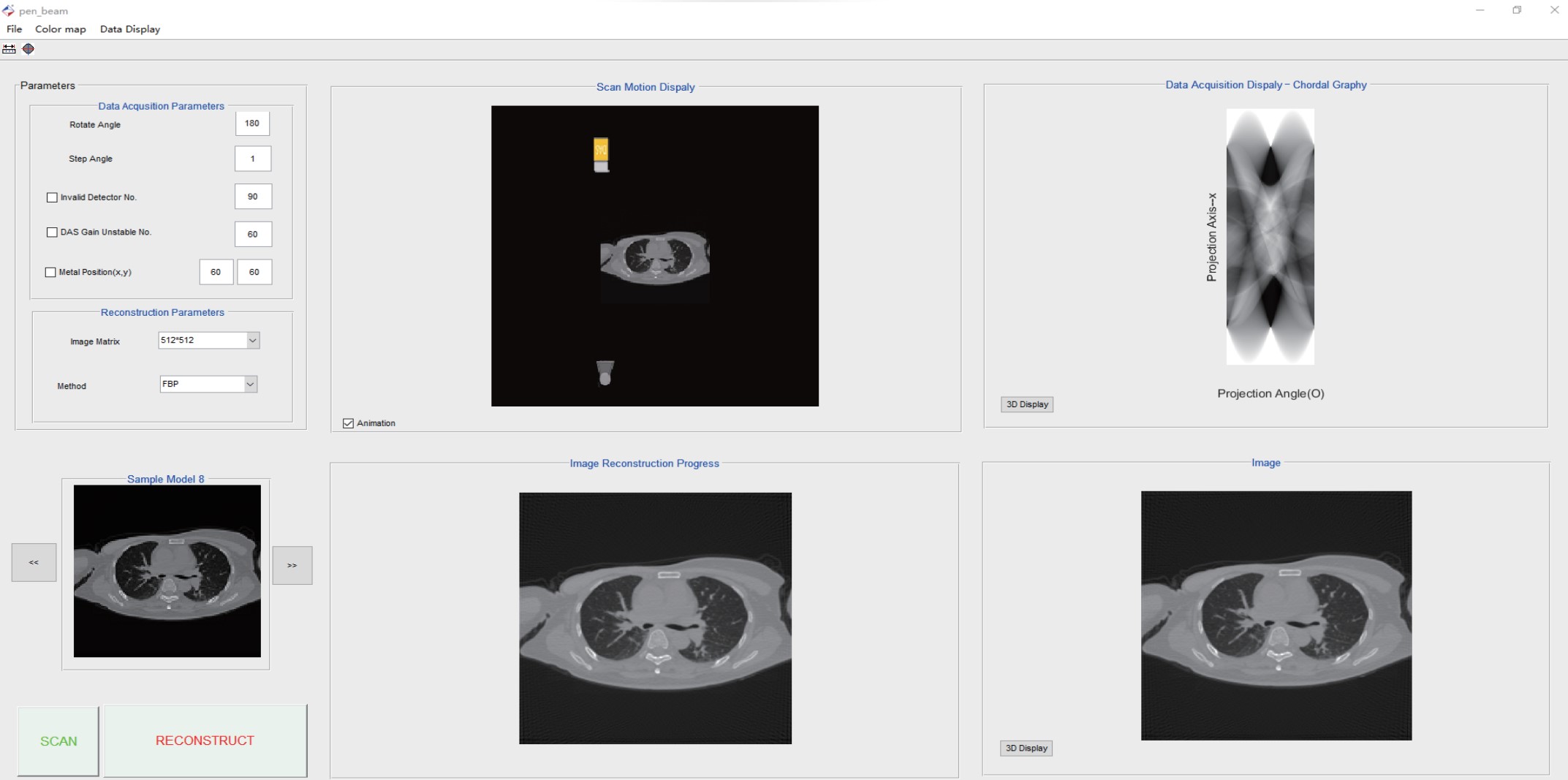The image size is (1568, 780).
Task: Activate the crosshair circle toolbar tool
Action: coord(29,49)
